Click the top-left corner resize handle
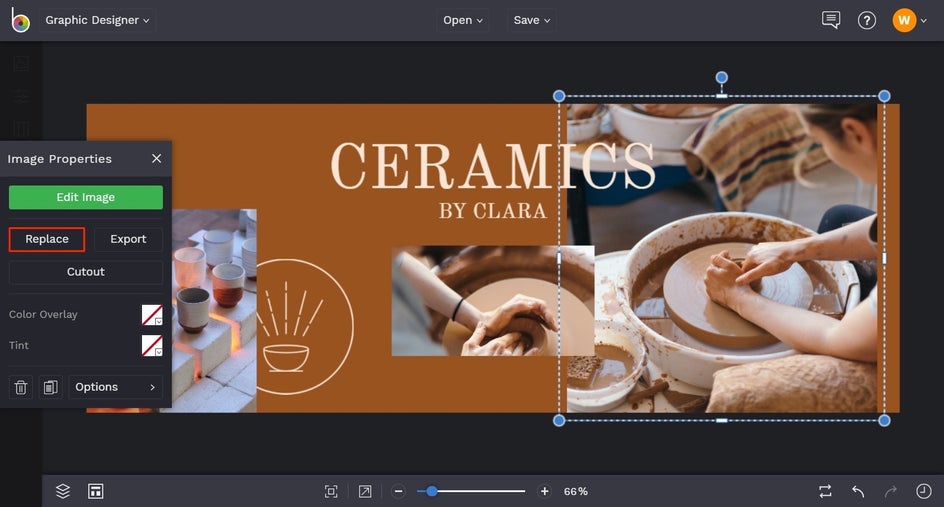The width and height of the screenshot is (944, 507). pyautogui.click(x=559, y=96)
